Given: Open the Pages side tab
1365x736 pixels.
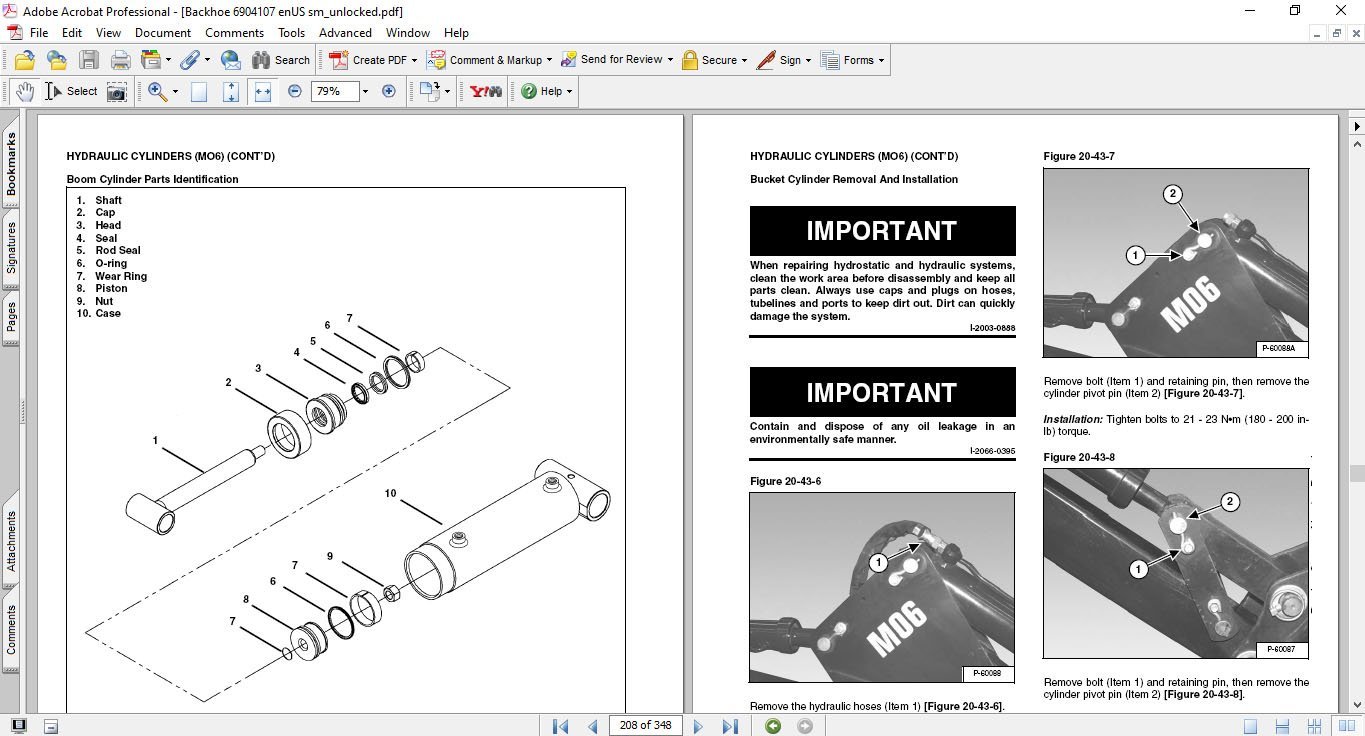Looking at the screenshot, I should pyautogui.click(x=11, y=318).
